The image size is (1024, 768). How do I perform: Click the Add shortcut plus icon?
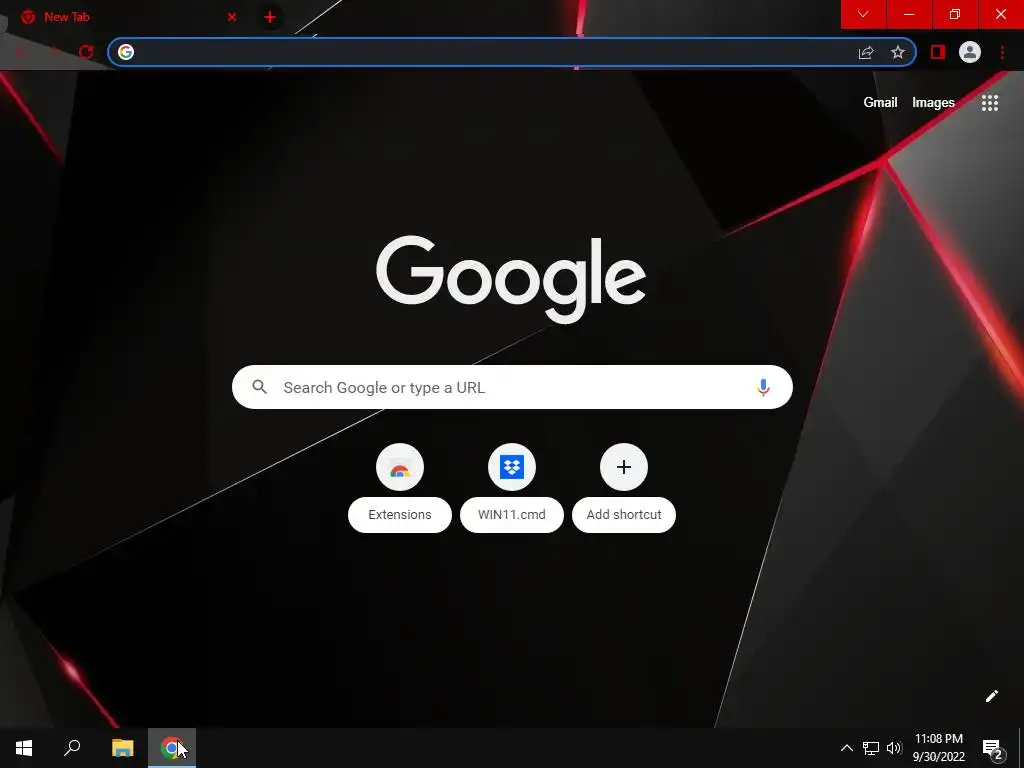click(x=624, y=467)
